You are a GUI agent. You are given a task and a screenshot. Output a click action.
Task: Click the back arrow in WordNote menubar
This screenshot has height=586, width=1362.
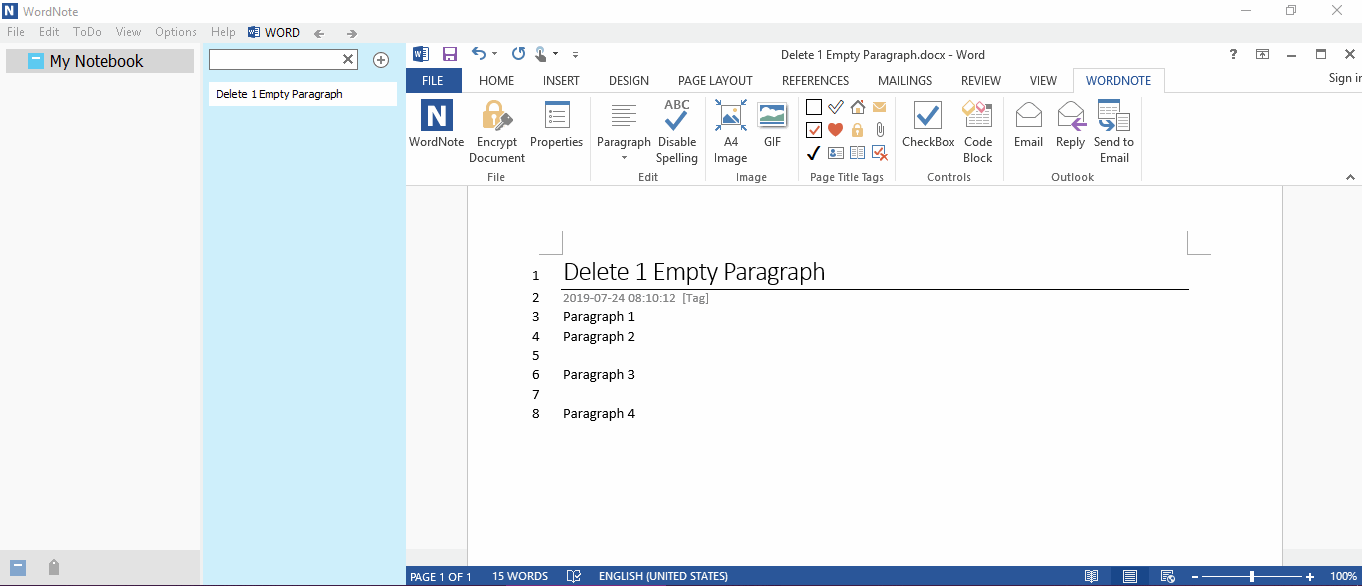coord(319,33)
